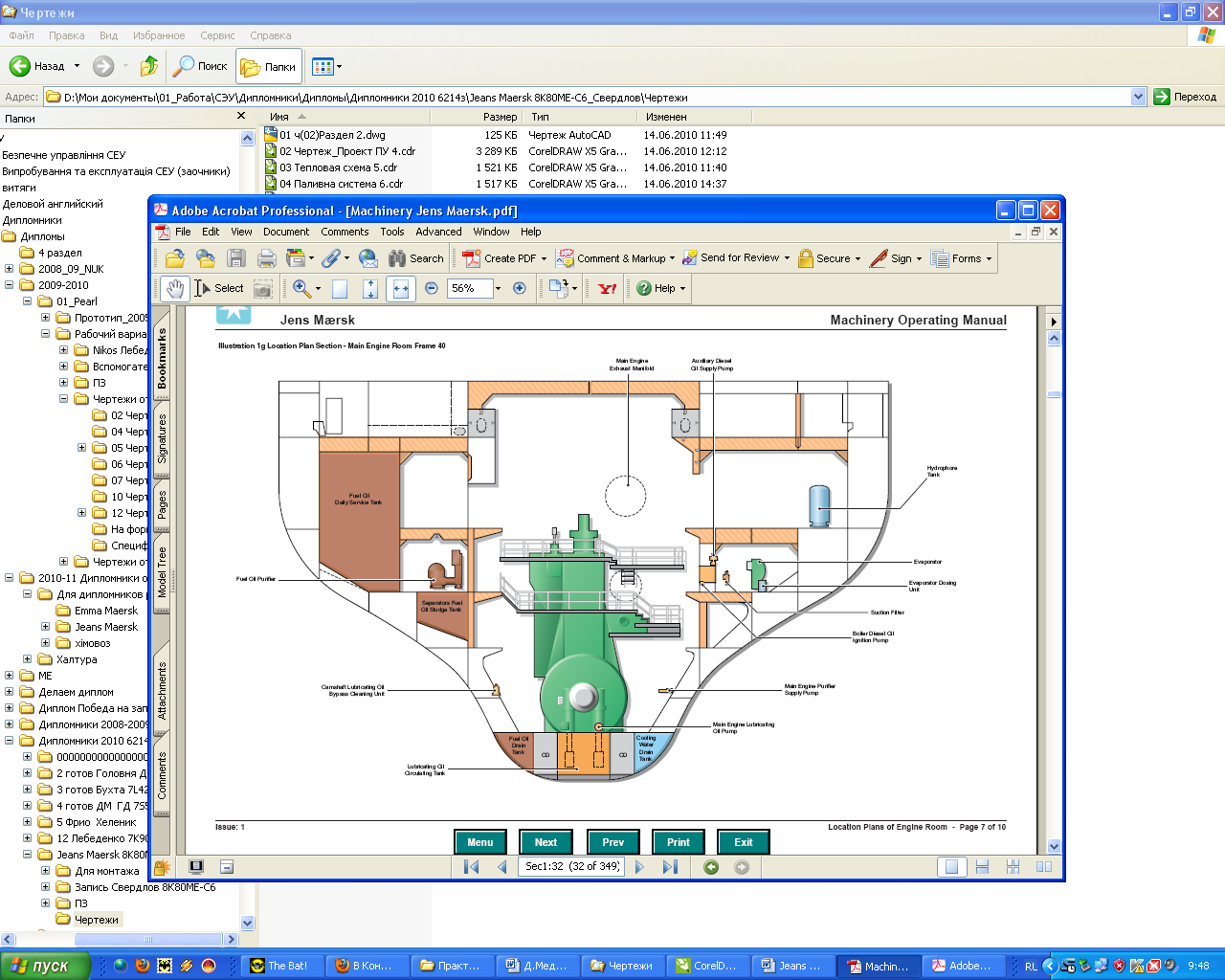Click the Yahoo Y! toolbar icon
The width and height of the screenshot is (1225, 980).
click(608, 288)
